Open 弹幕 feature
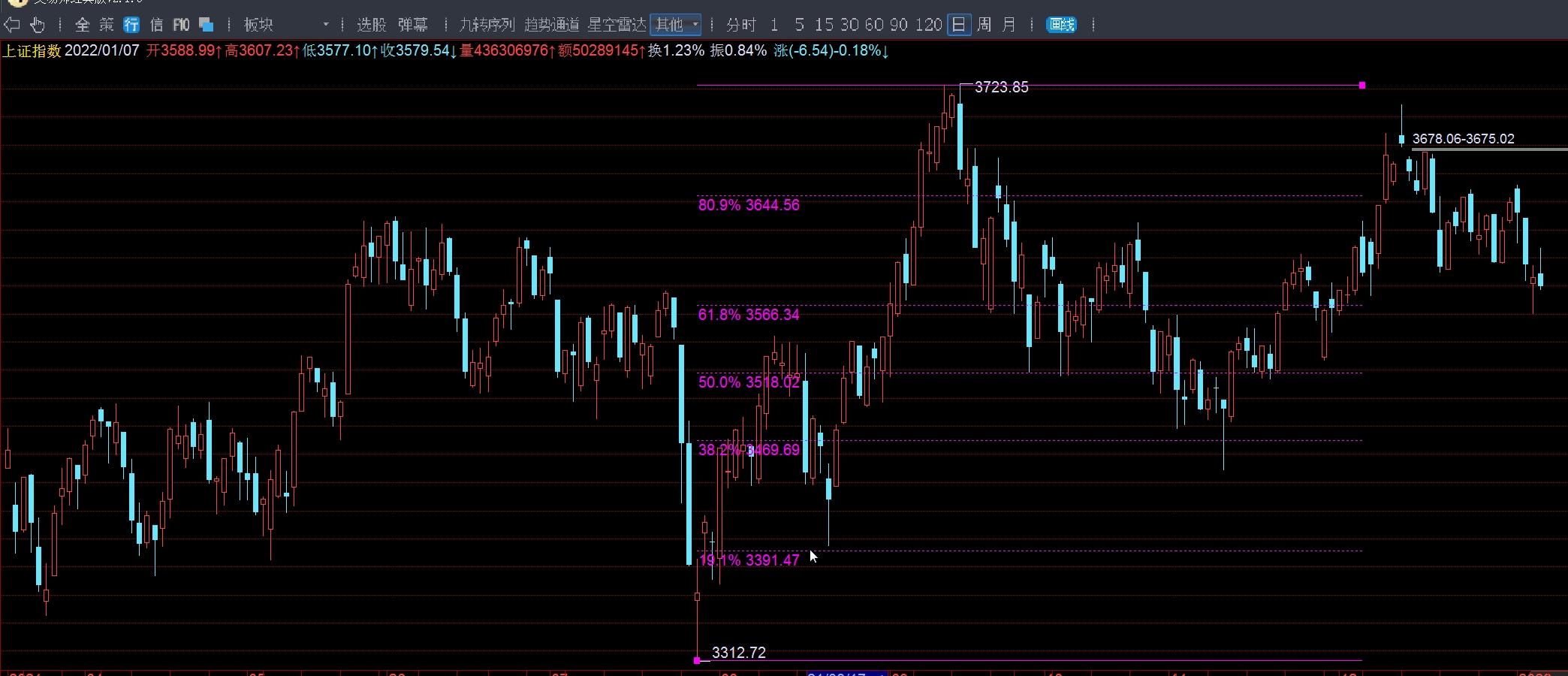 412,25
